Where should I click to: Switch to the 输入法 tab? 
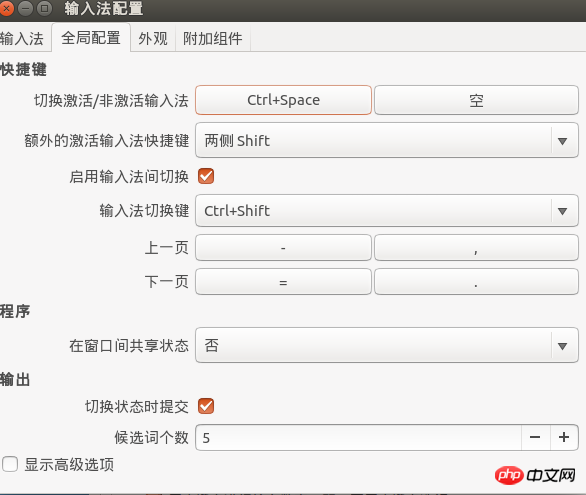tap(23, 38)
